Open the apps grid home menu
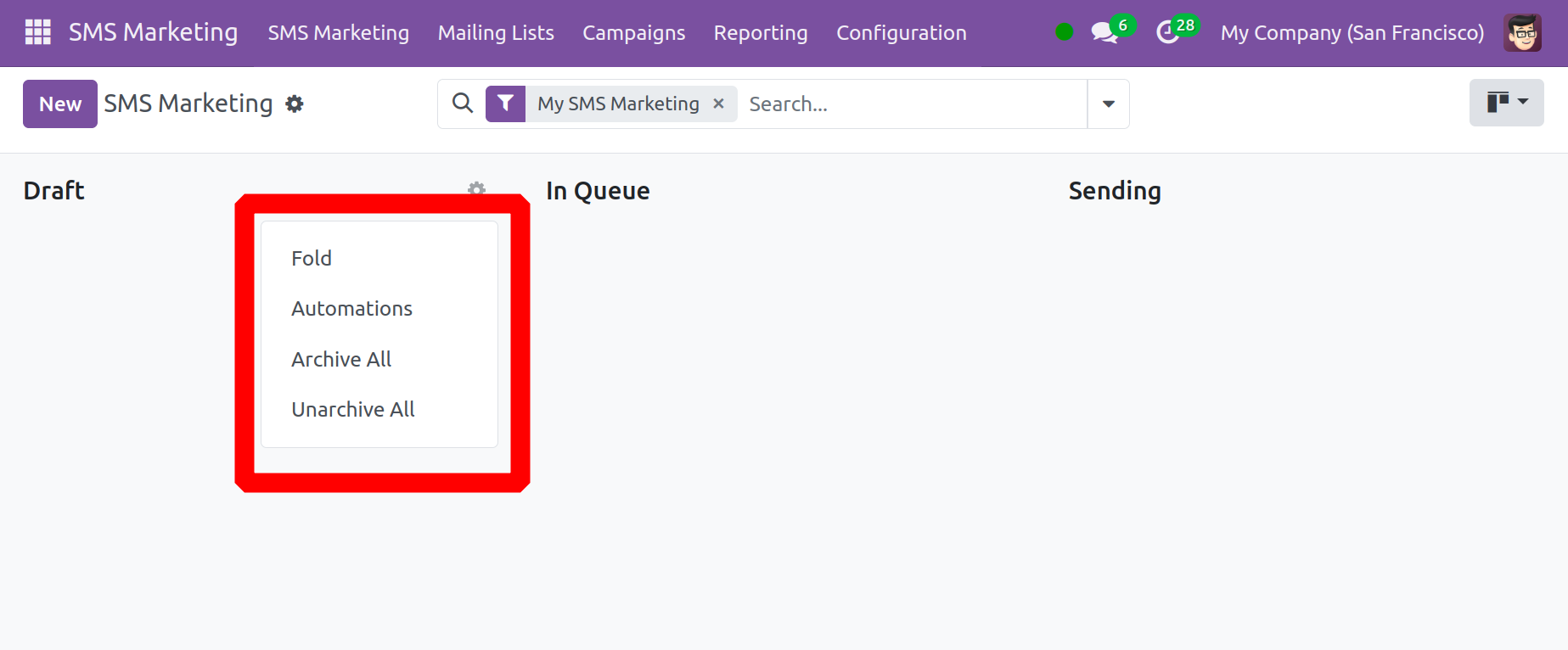Image resolution: width=1568 pixels, height=650 pixels. coord(37,32)
